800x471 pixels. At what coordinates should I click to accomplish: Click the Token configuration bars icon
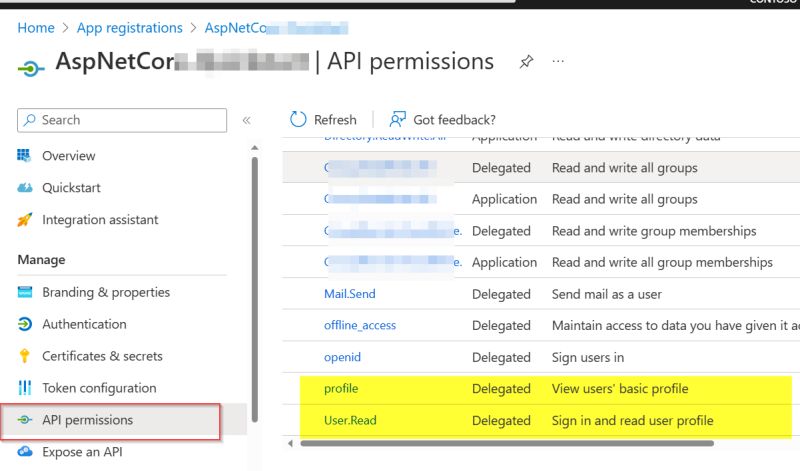24,388
